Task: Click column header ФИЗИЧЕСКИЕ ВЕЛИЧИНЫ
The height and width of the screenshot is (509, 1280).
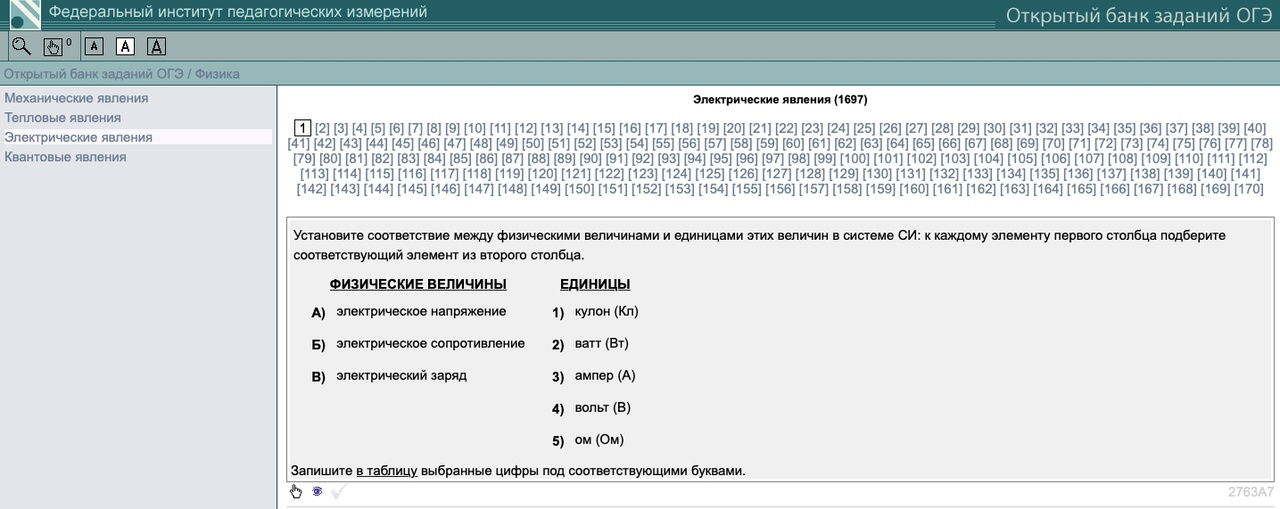Action: [x=418, y=284]
